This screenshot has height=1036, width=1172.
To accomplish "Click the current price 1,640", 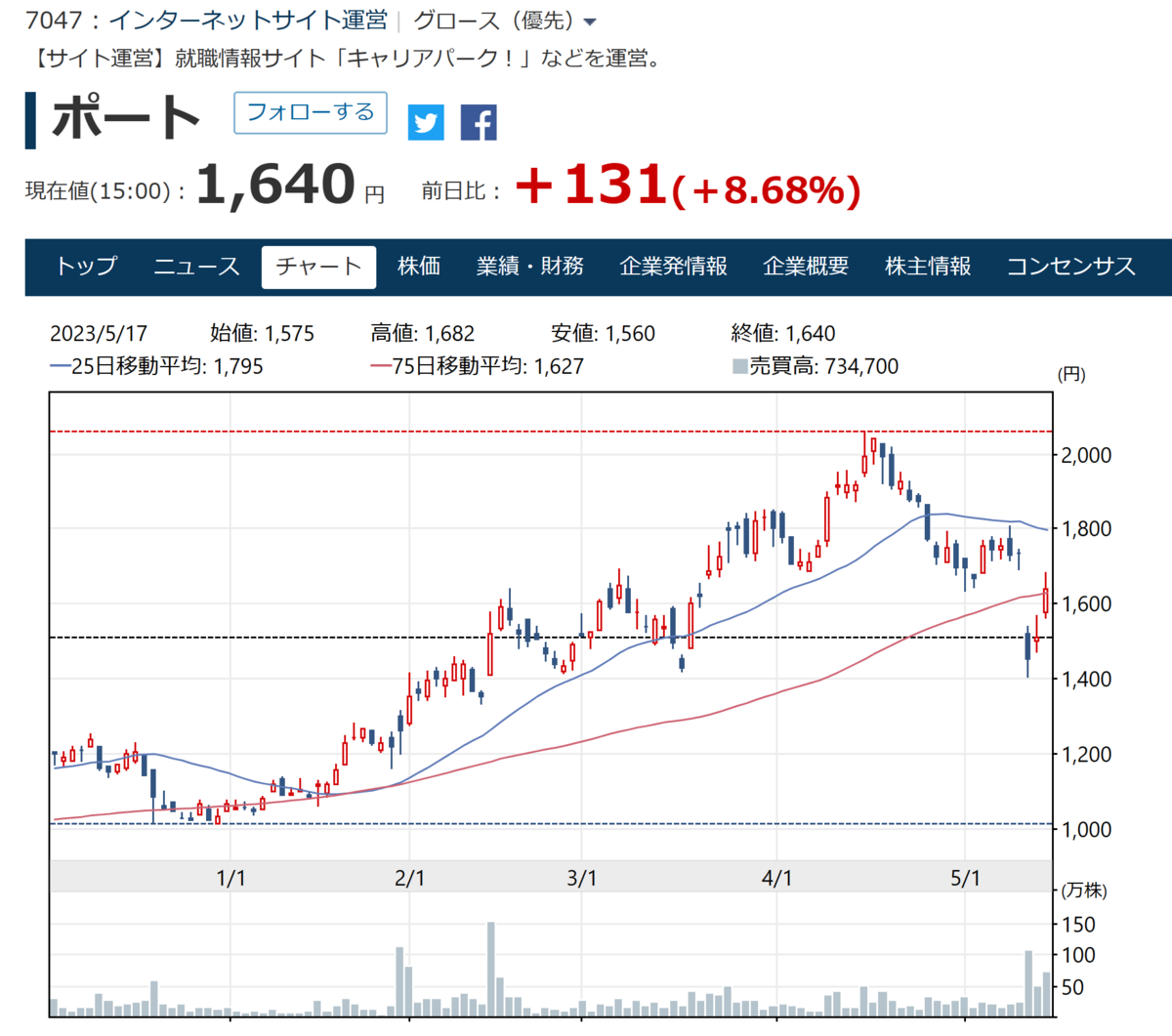I will tap(276, 184).
